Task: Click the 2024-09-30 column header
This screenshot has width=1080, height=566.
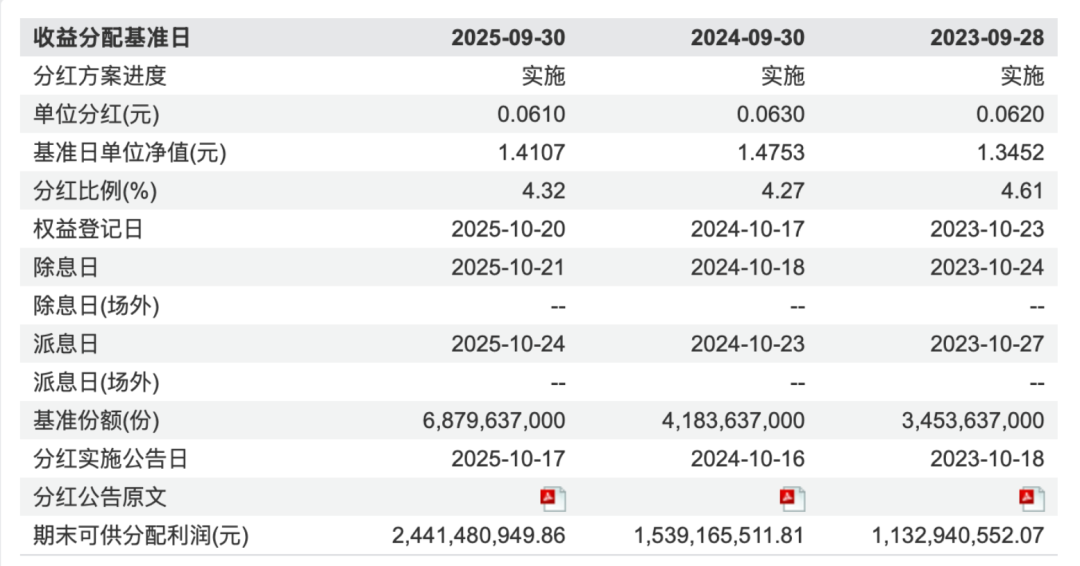Action: click(x=747, y=38)
